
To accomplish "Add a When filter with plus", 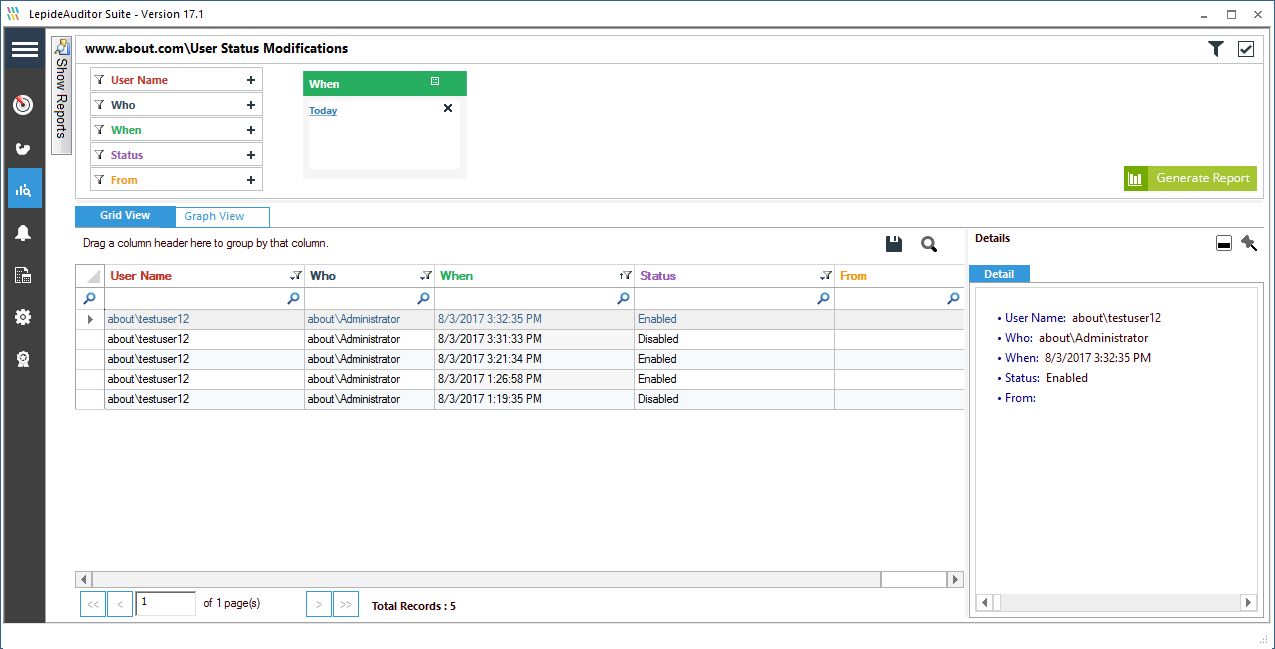I will 251,130.
